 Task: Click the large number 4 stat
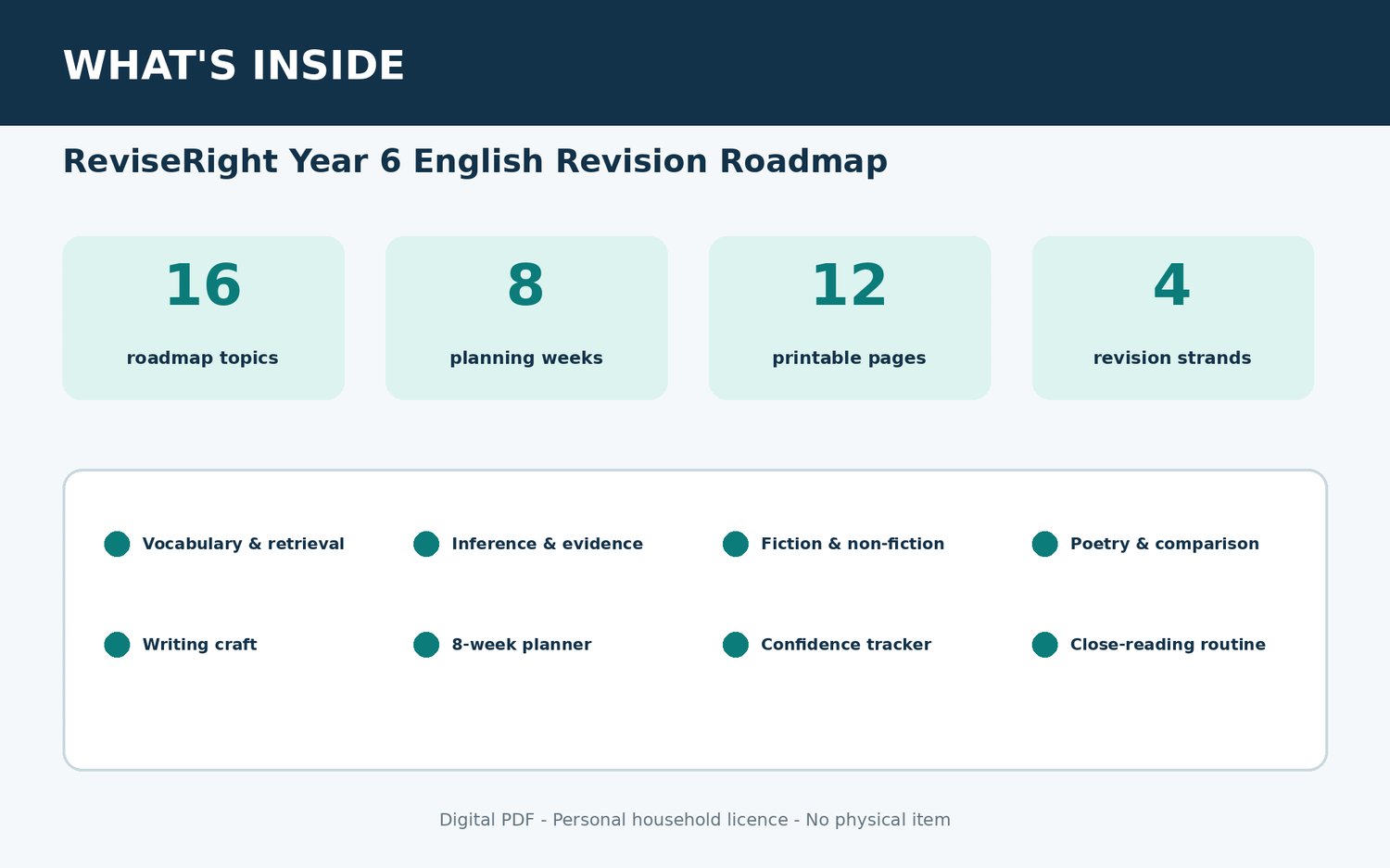pos(1172,285)
